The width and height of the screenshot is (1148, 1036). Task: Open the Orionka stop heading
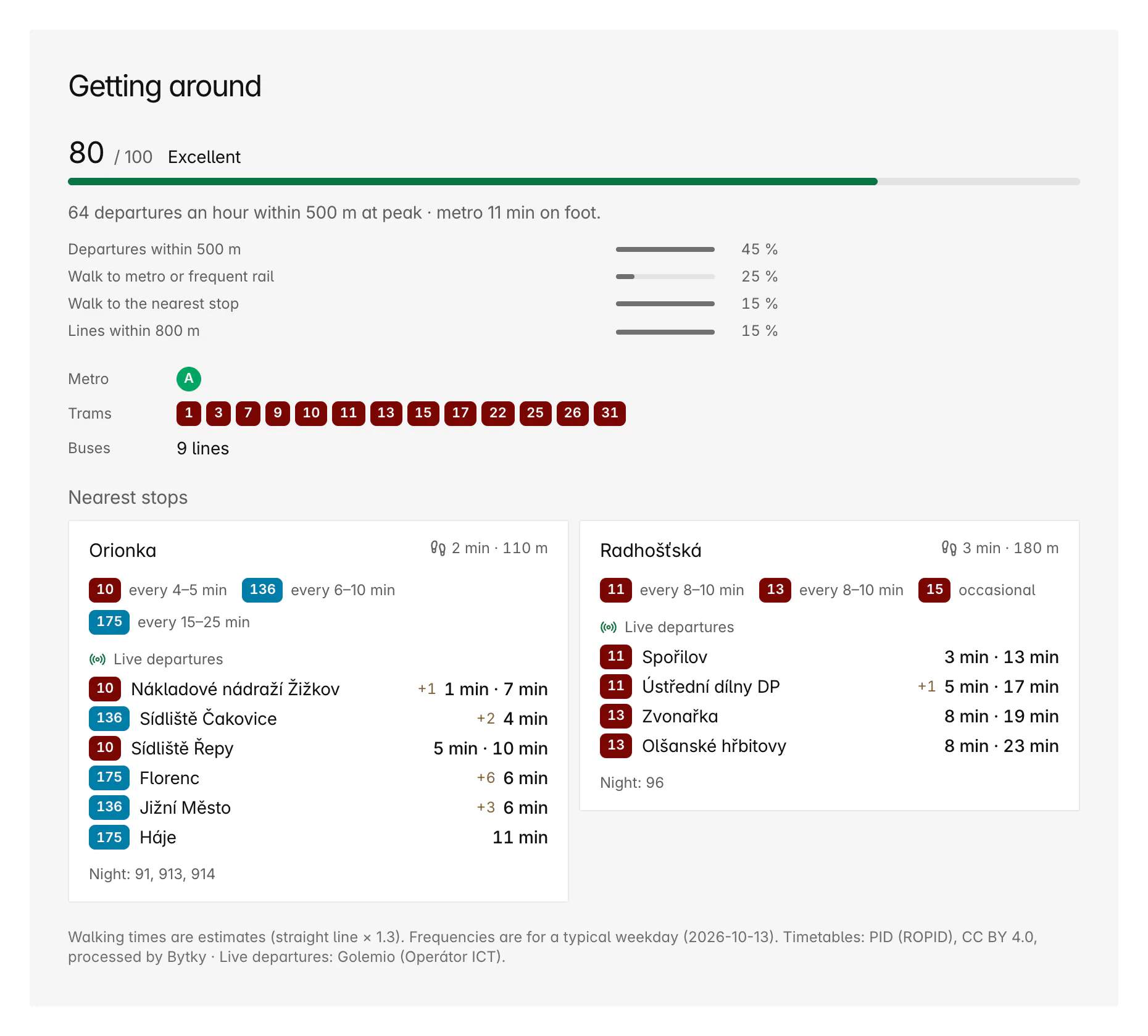coord(123,551)
